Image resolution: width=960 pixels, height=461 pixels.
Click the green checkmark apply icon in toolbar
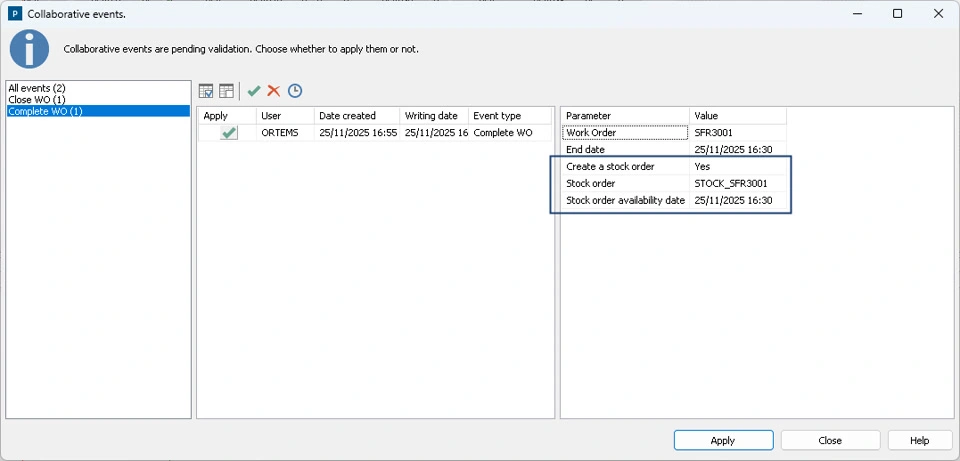pyautogui.click(x=254, y=91)
